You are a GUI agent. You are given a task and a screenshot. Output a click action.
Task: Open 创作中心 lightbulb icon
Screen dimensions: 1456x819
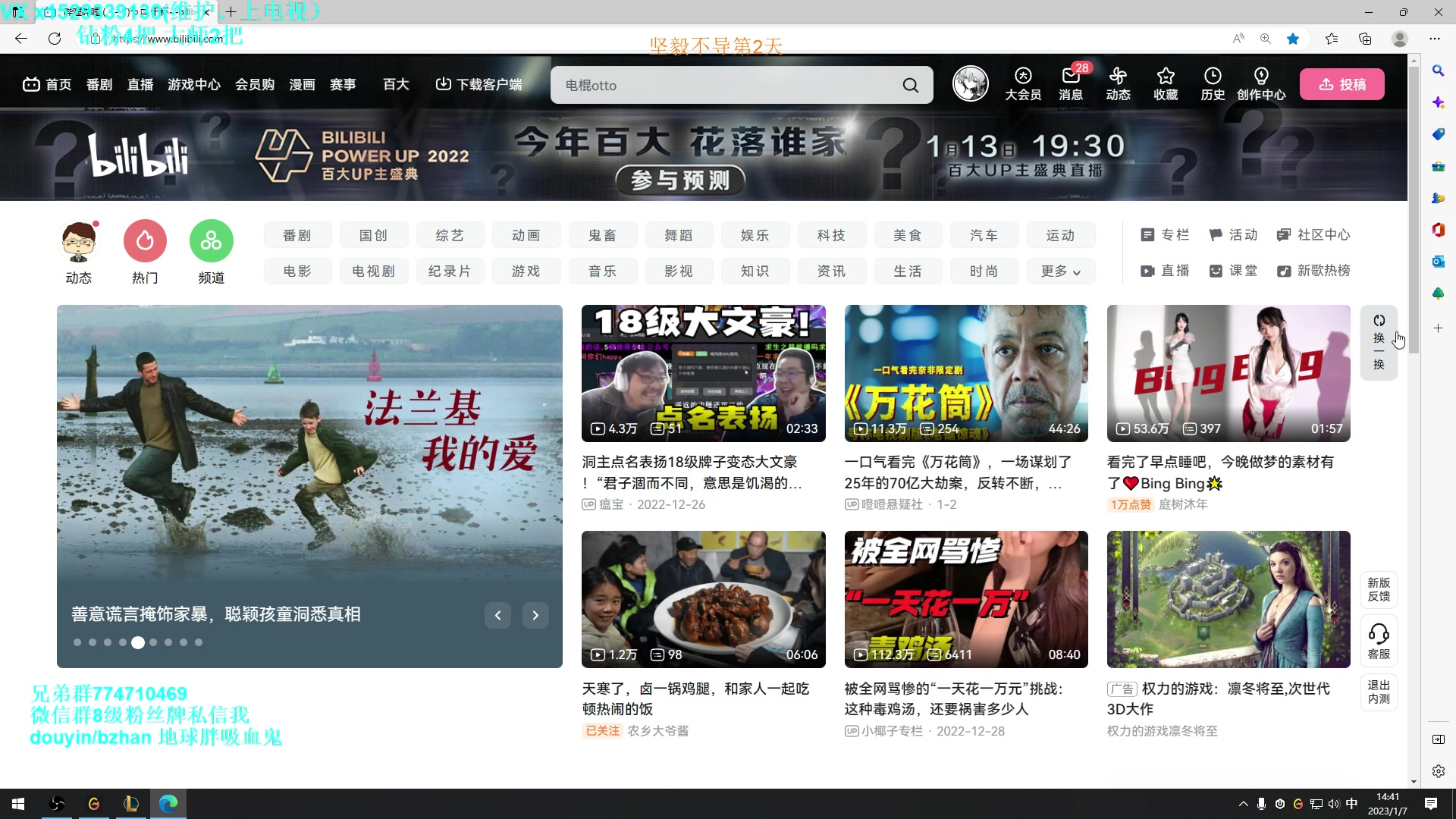1261,84
